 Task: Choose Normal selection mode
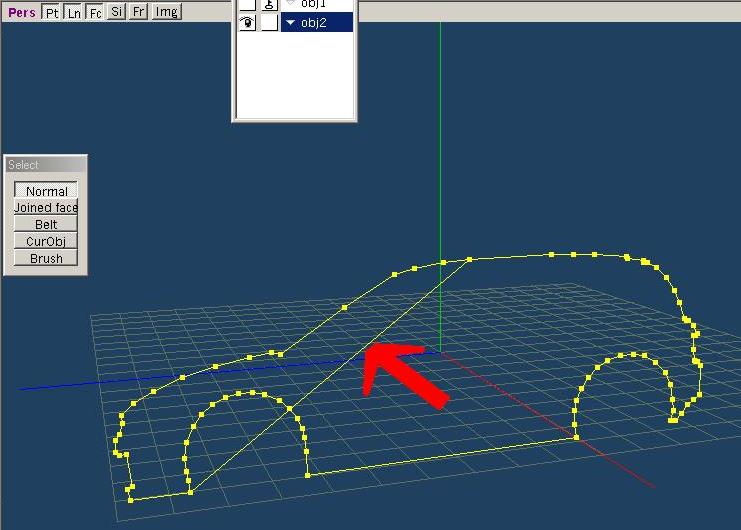[46, 191]
